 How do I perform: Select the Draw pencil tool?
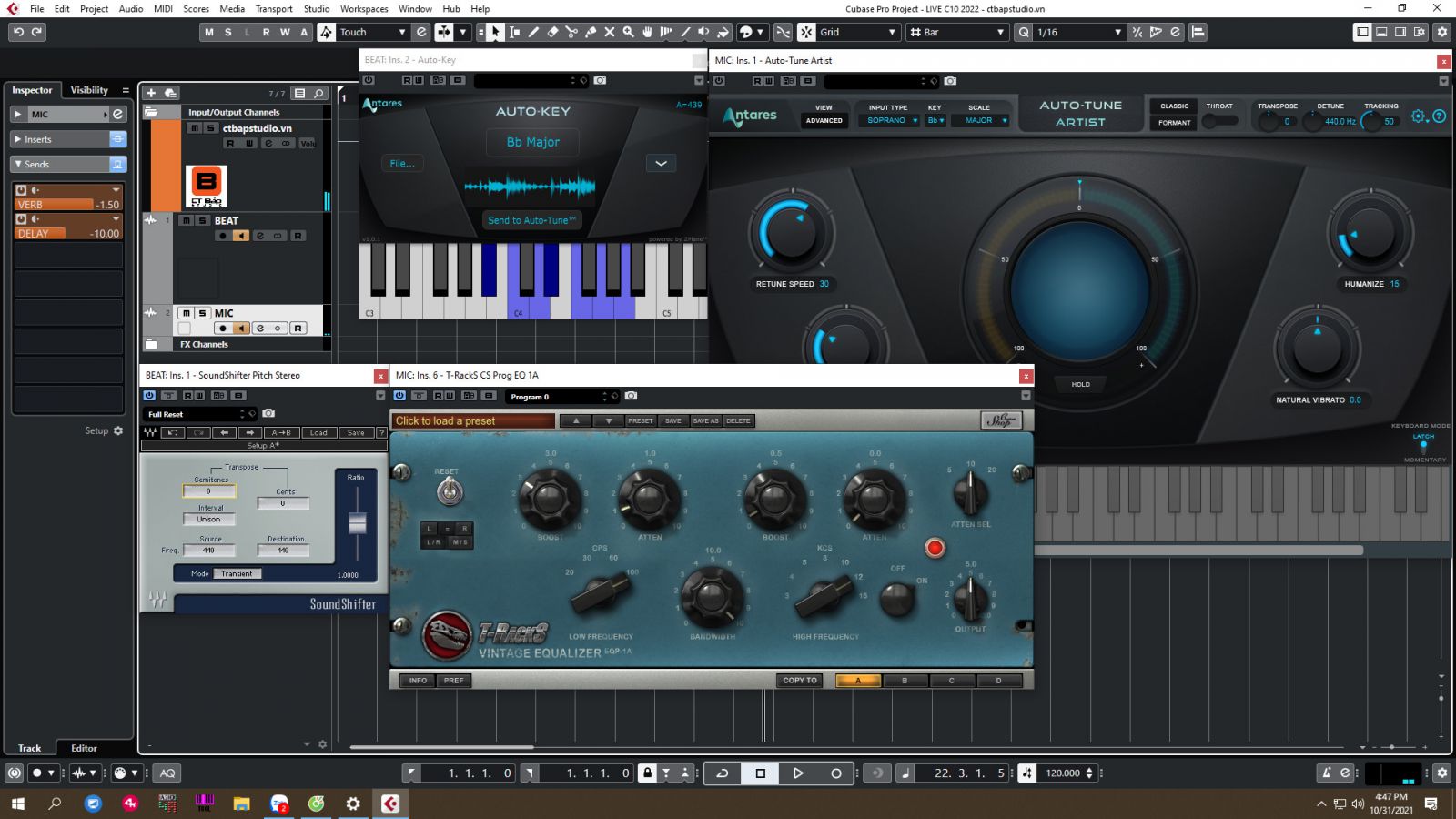click(533, 32)
